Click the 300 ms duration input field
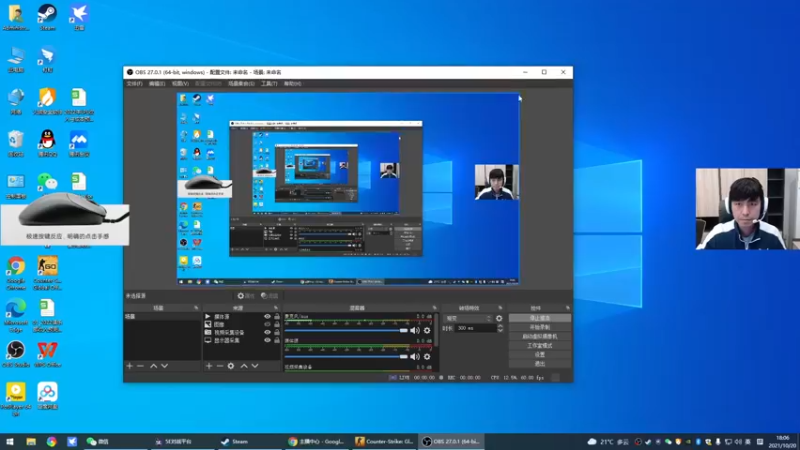Image resolution: width=800 pixels, height=450 pixels. (476, 328)
